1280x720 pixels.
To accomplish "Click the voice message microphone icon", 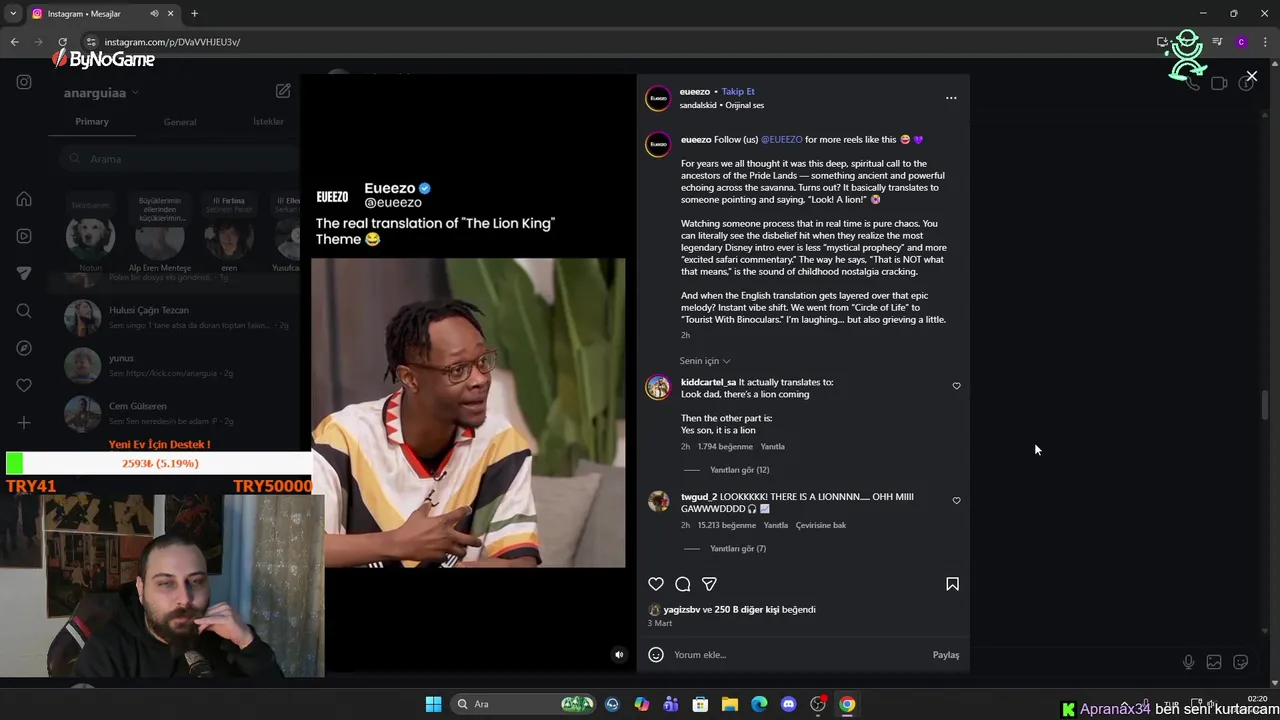I will pyautogui.click(x=1188, y=662).
